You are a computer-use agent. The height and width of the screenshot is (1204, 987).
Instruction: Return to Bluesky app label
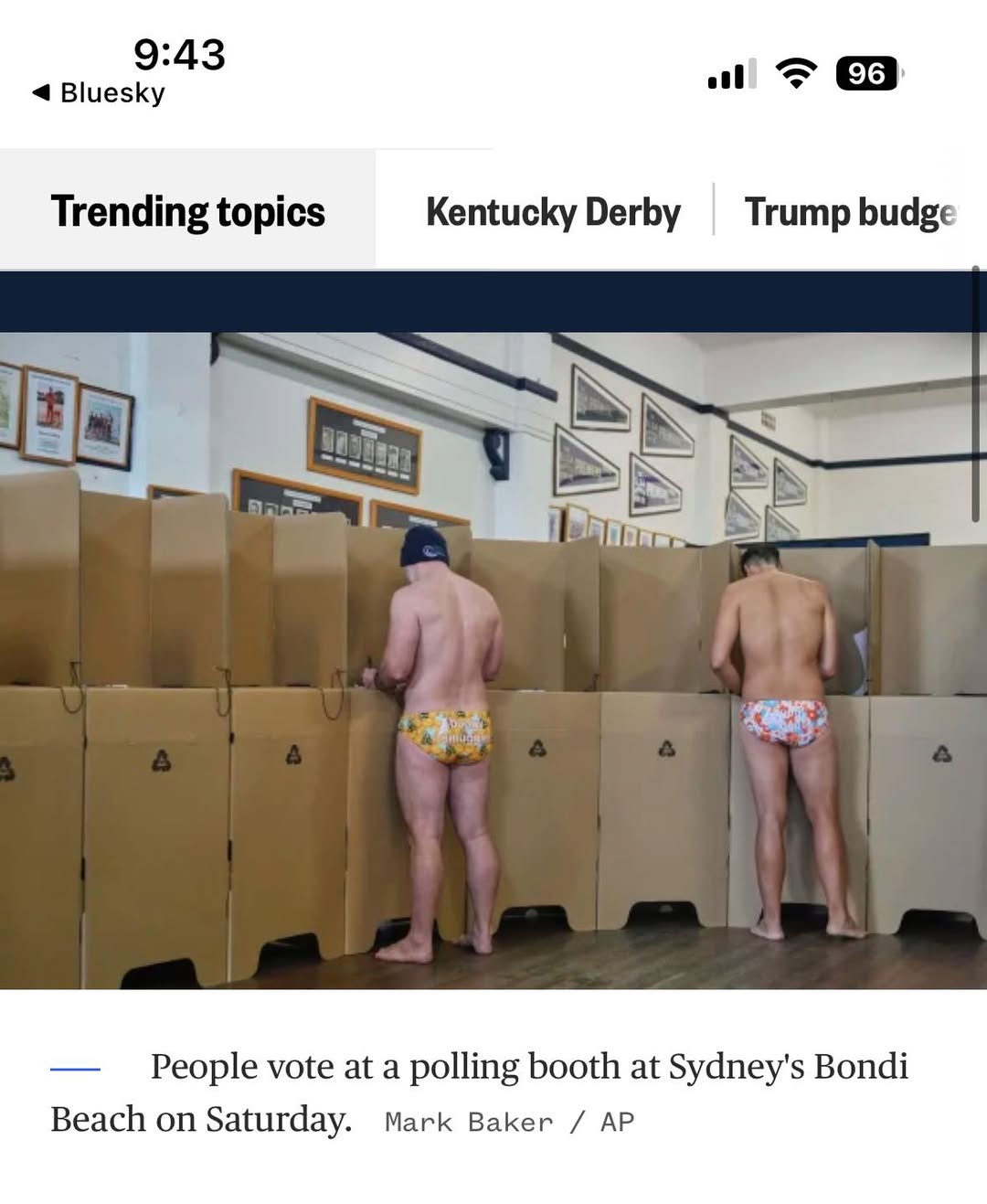pyautogui.click(x=112, y=92)
